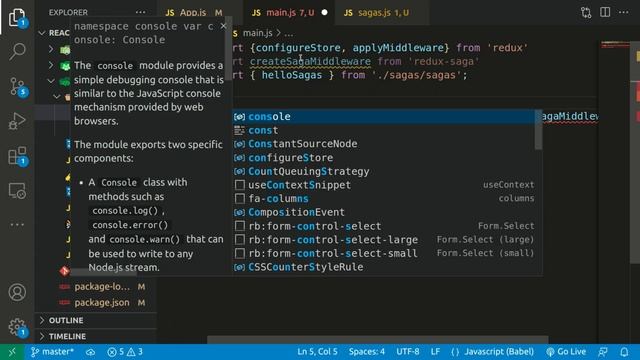Image resolution: width=640 pixels, height=360 pixels.
Task: Click createSagaMiddleware in import line
Action: pos(310,62)
